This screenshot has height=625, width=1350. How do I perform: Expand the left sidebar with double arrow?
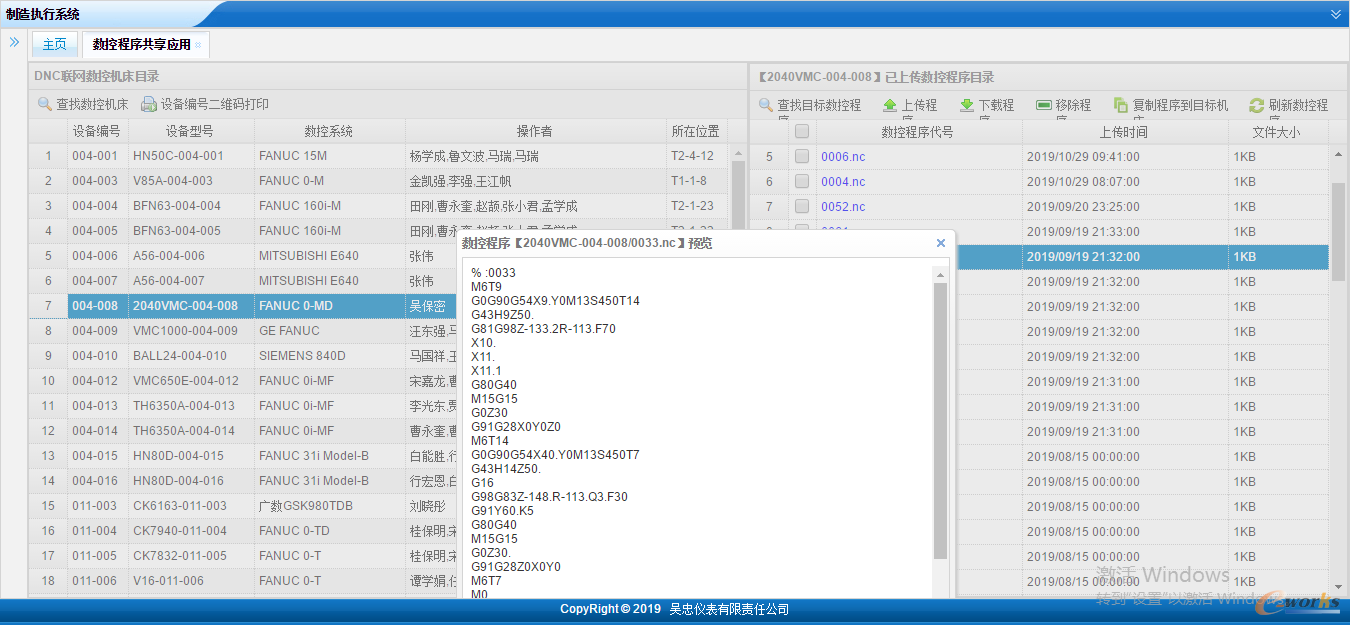click(x=15, y=42)
